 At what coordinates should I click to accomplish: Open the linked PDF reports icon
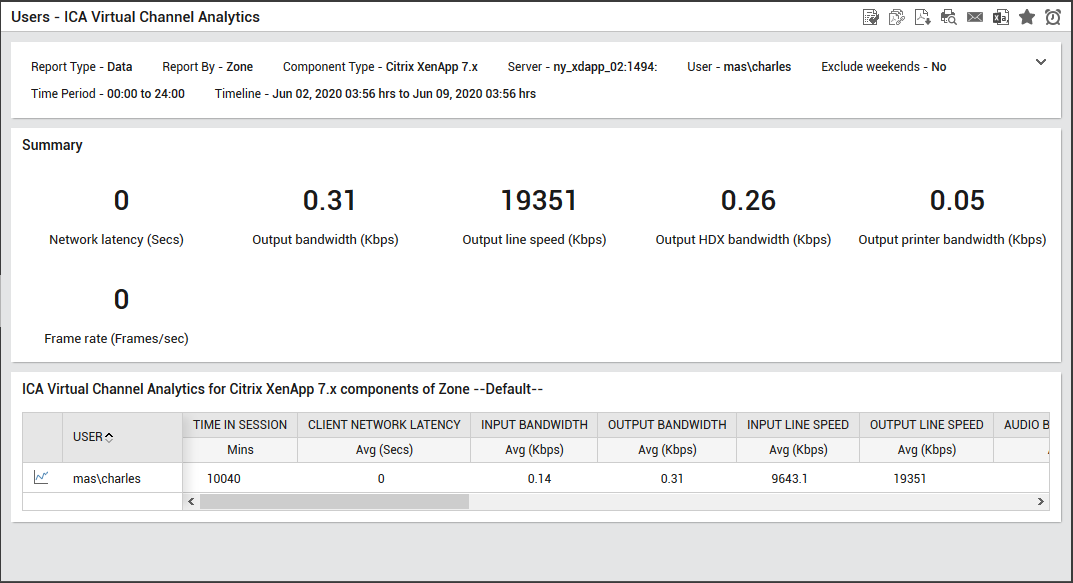[x=896, y=17]
